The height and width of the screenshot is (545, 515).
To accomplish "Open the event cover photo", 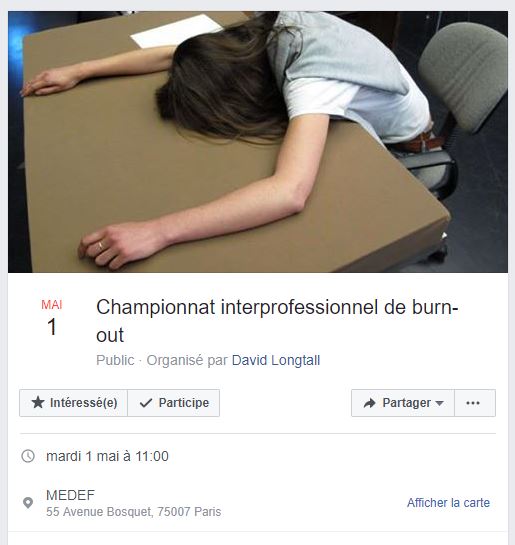I will (x=258, y=142).
